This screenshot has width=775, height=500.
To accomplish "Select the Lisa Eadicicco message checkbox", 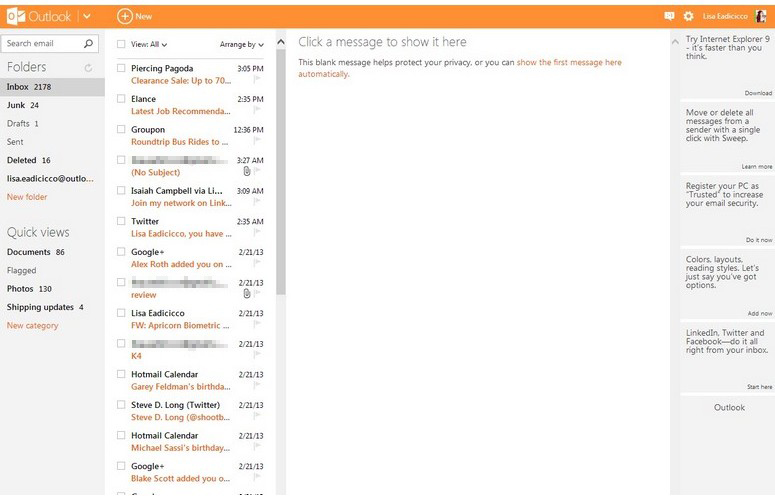I will click(x=121, y=313).
